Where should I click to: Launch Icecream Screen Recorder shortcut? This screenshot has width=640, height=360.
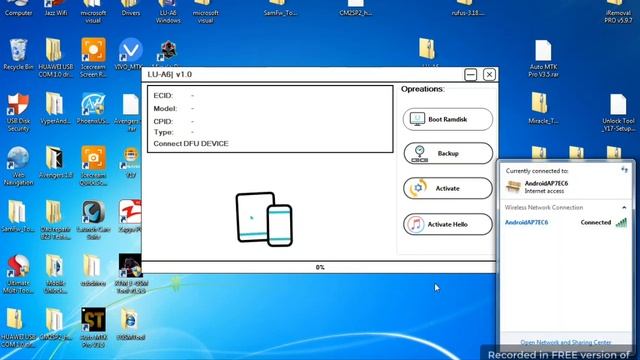coord(93,58)
